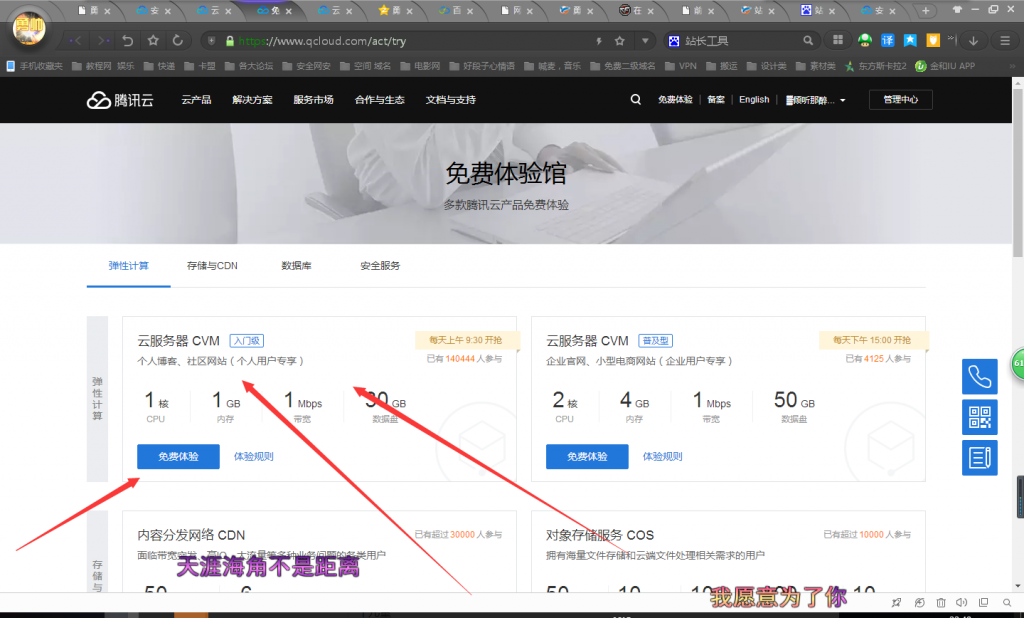This screenshot has width=1024, height=618.
Task: Click the phone contact icon on right sidebar
Action: [x=979, y=377]
